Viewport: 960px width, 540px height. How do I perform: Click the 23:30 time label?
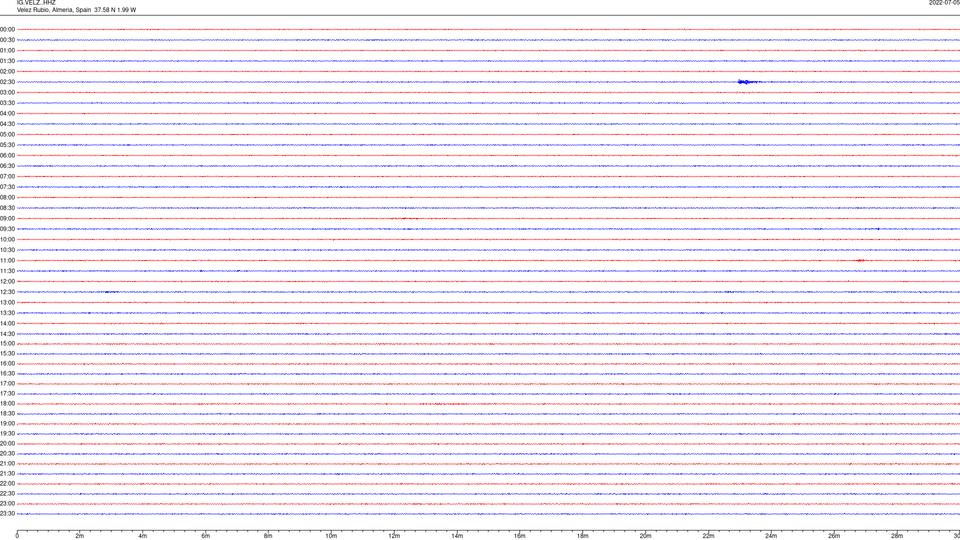7,514
